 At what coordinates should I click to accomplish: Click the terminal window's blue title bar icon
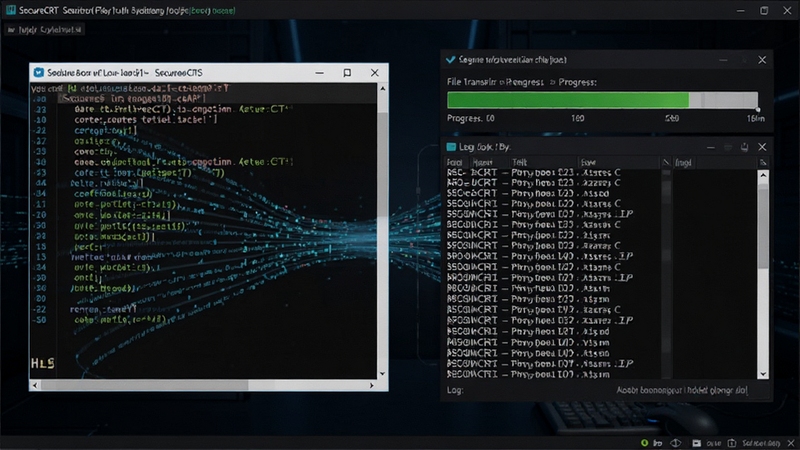[39, 73]
